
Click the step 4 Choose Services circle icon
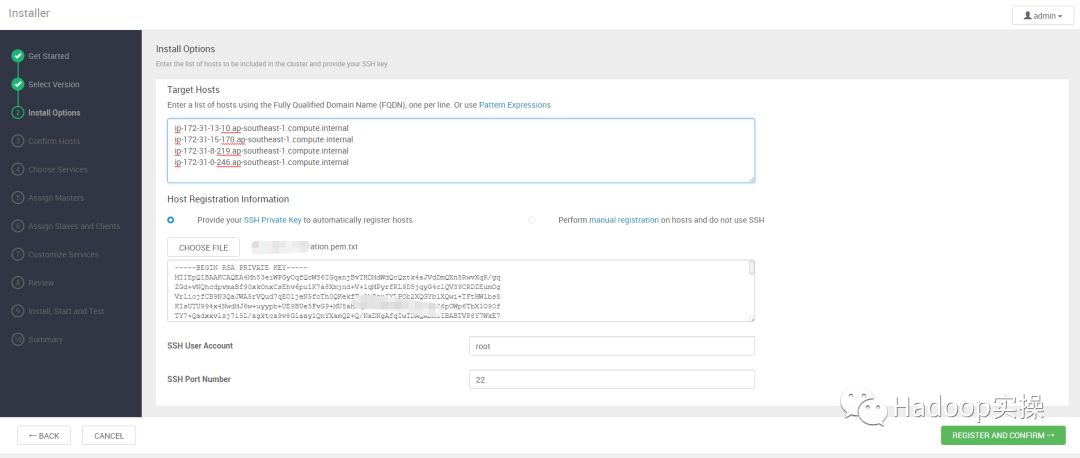tap(17, 170)
